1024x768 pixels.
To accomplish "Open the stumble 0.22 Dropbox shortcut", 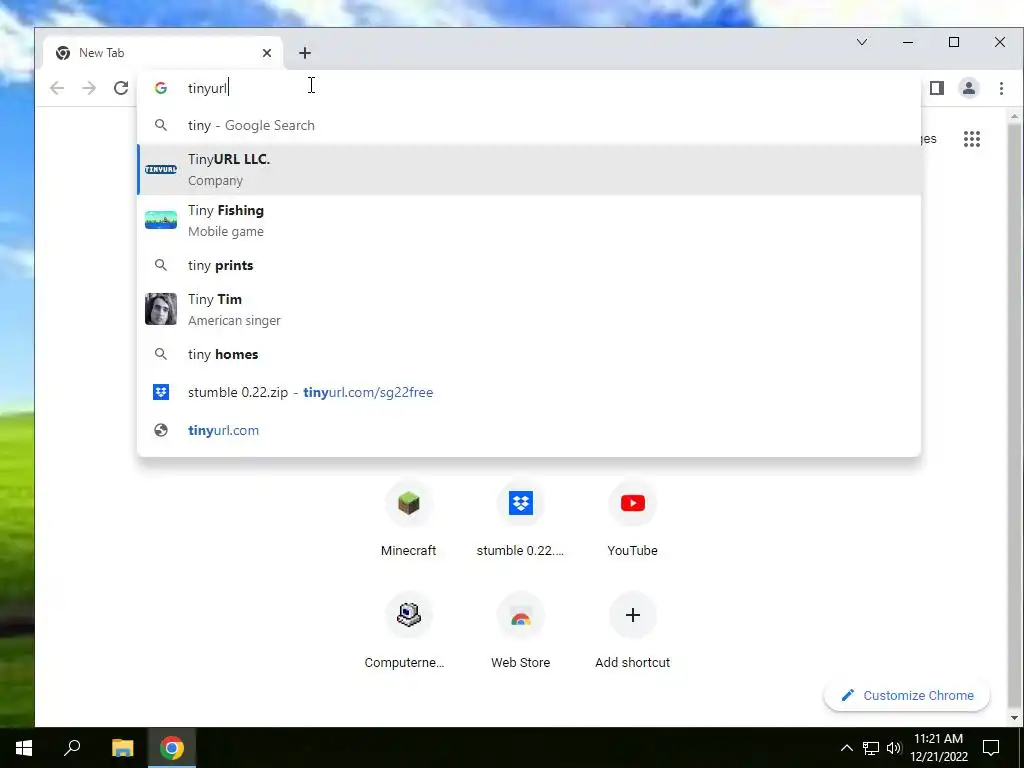I will click(x=520, y=519).
